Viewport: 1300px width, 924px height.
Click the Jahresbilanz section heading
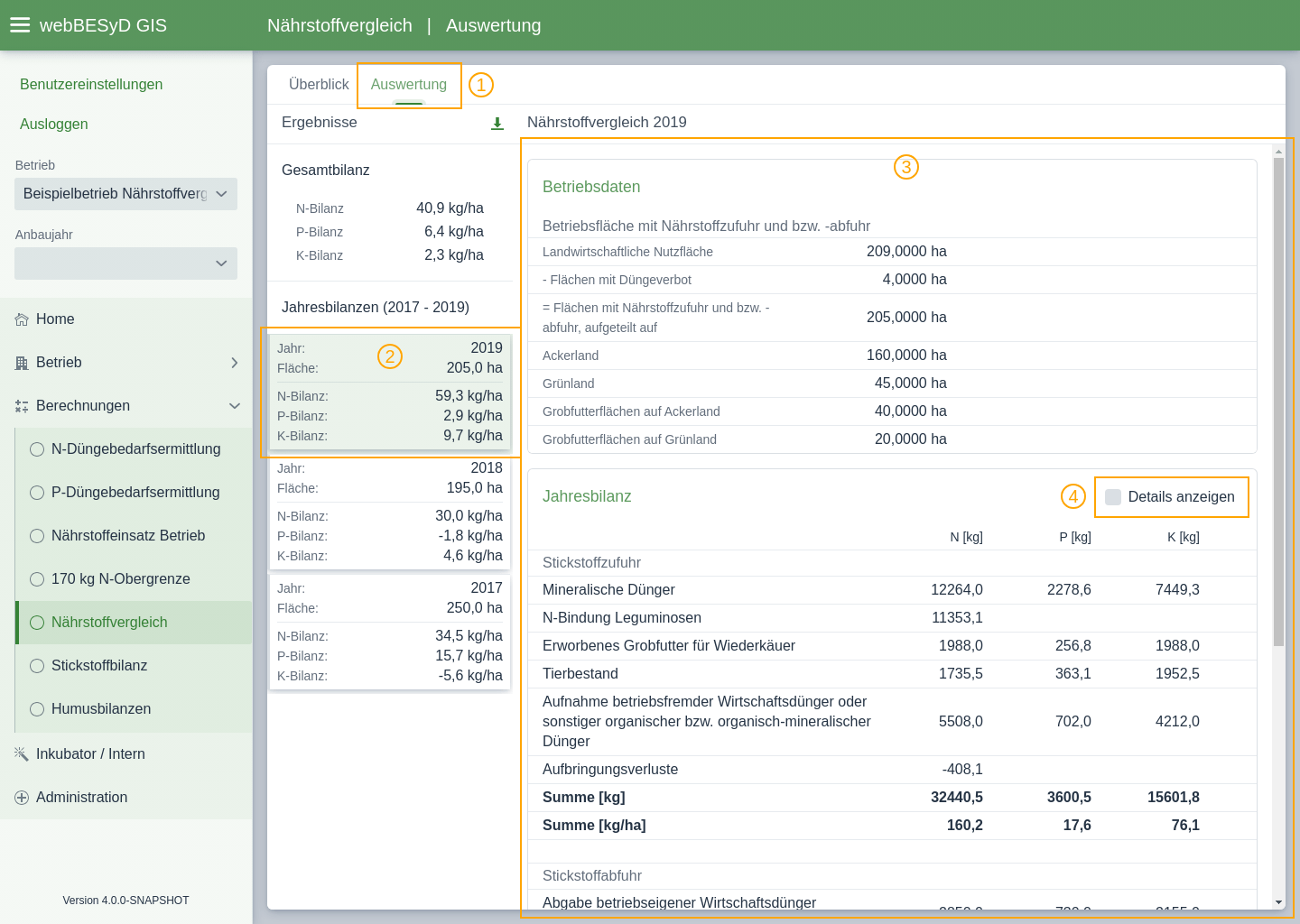pos(587,496)
